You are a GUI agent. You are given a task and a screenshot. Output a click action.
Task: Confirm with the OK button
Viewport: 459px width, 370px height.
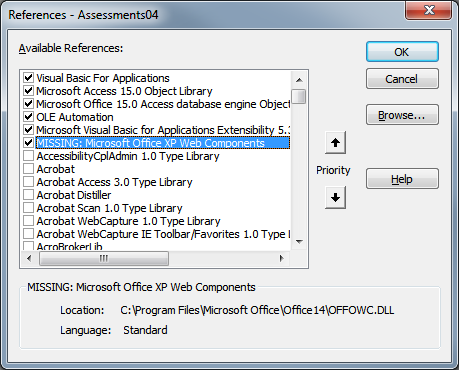[x=402, y=52]
